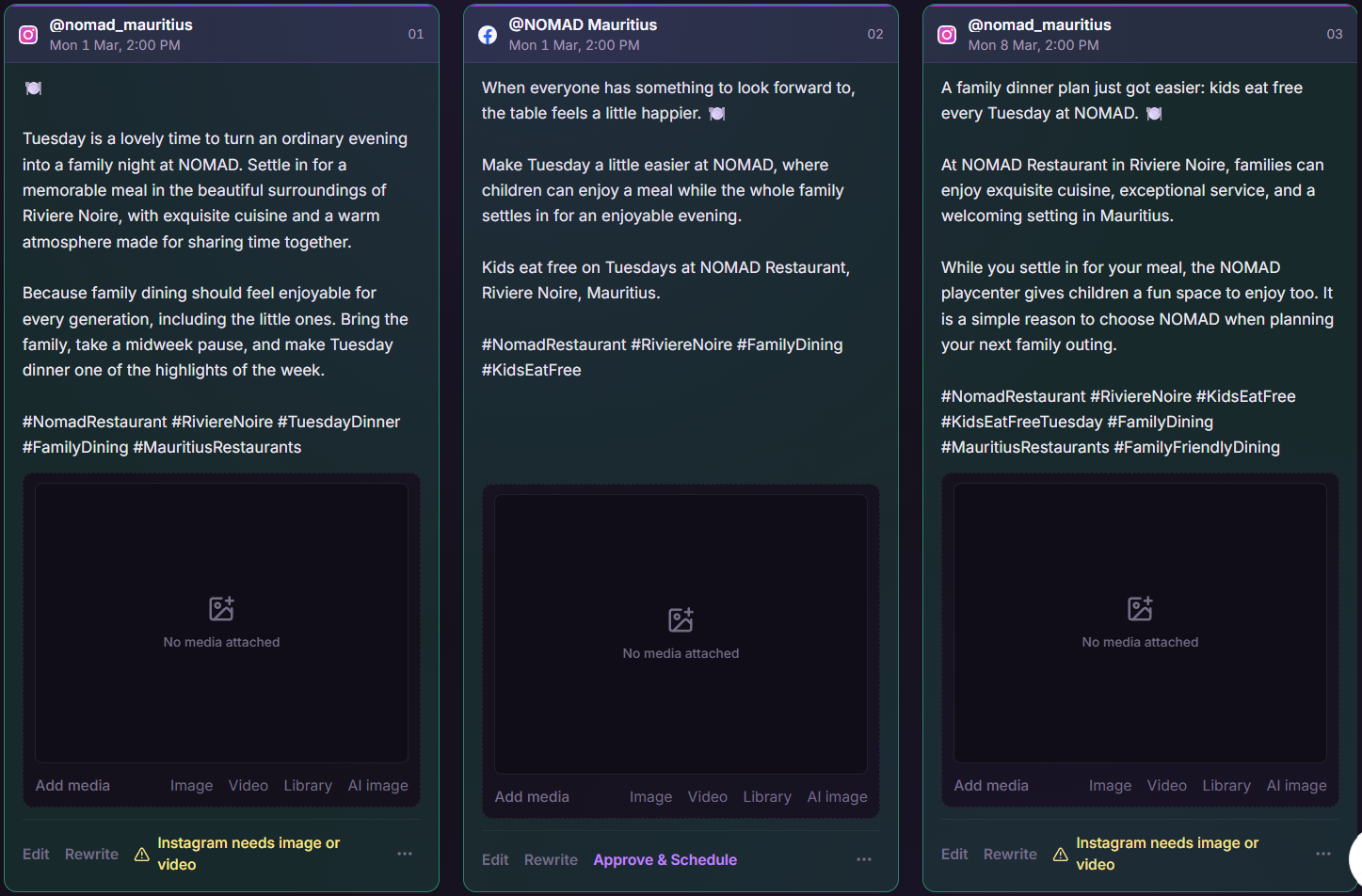Click the #FamilyFriendlyDining hashtag in post 03
Viewport: 1362px width, 896px height.
pyautogui.click(x=1196, y=447)
